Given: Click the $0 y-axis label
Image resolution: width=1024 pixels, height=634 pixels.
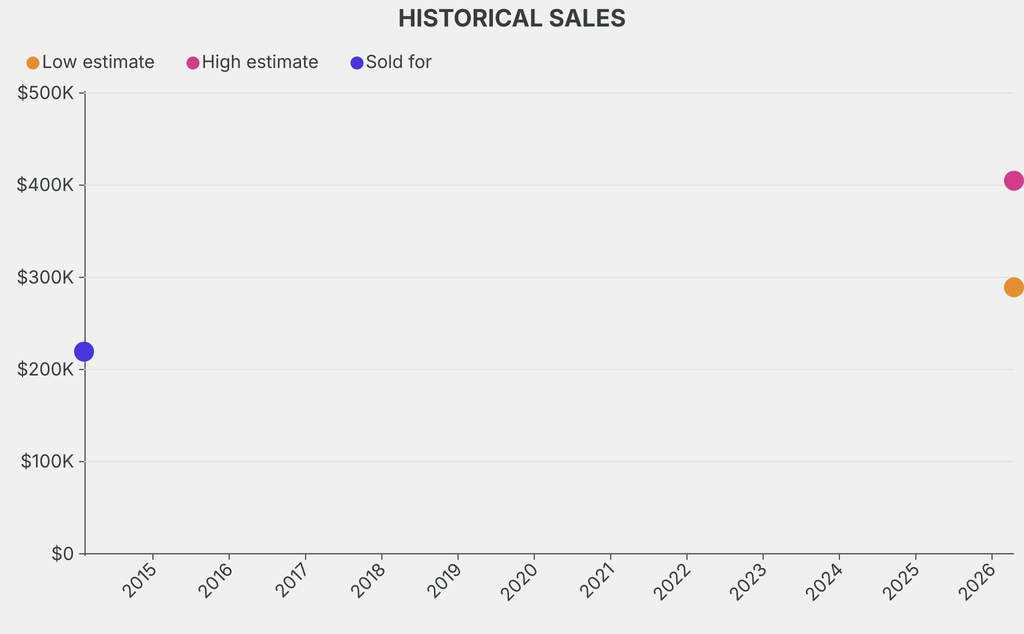Looking at the screenshot, I should tap(62, 554).
